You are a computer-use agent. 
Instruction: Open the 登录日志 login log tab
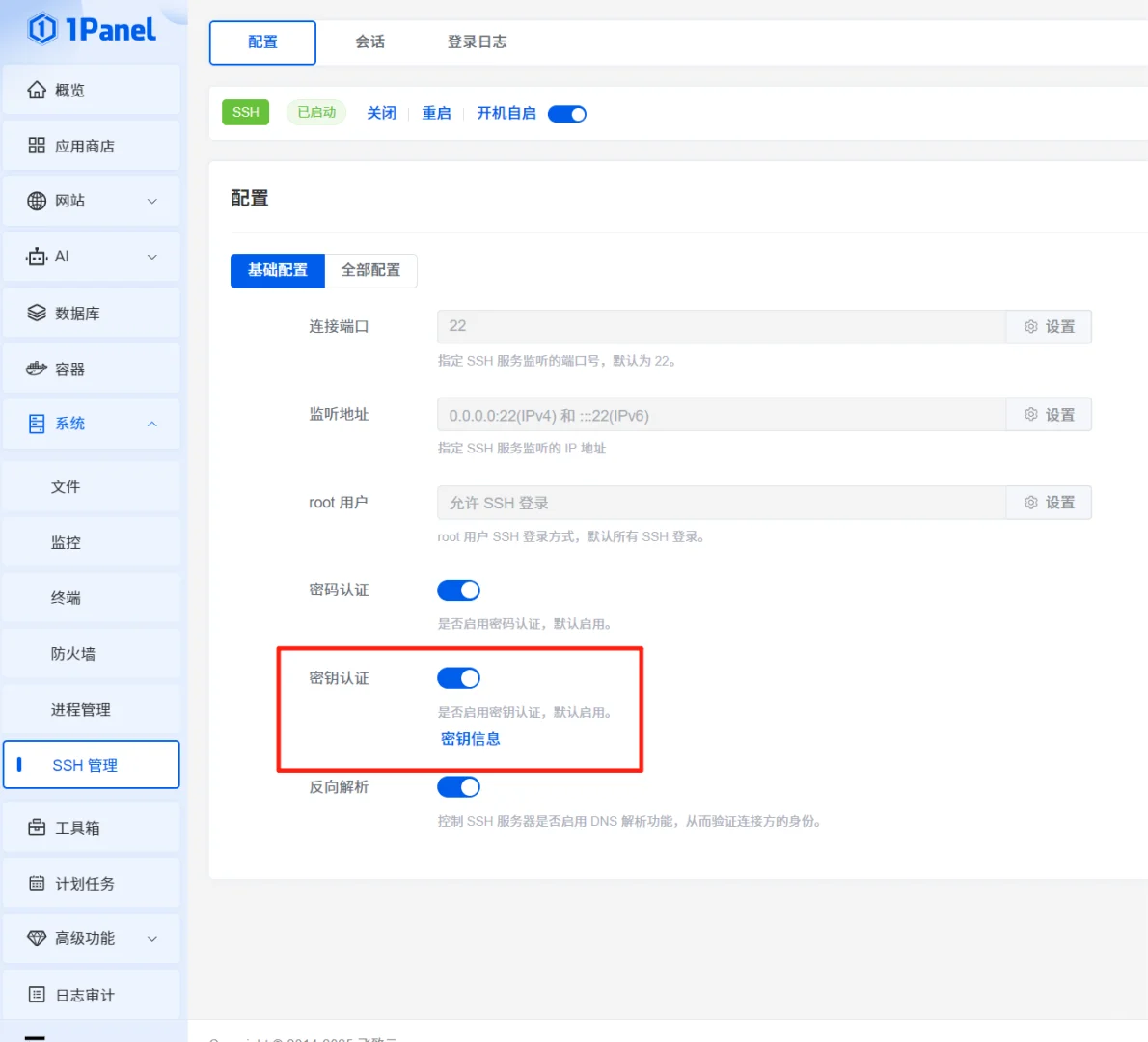[x=476, y=41]
